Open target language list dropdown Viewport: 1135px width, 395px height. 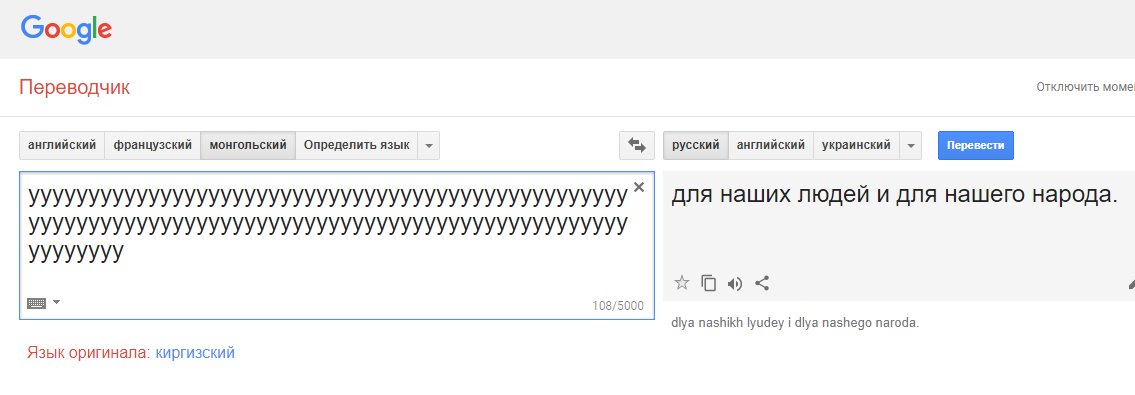(x=911, y=145)
